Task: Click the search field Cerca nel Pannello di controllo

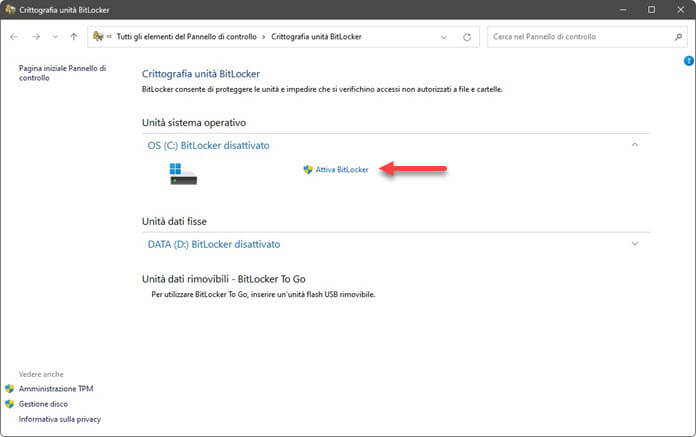Action: [585, 37]
